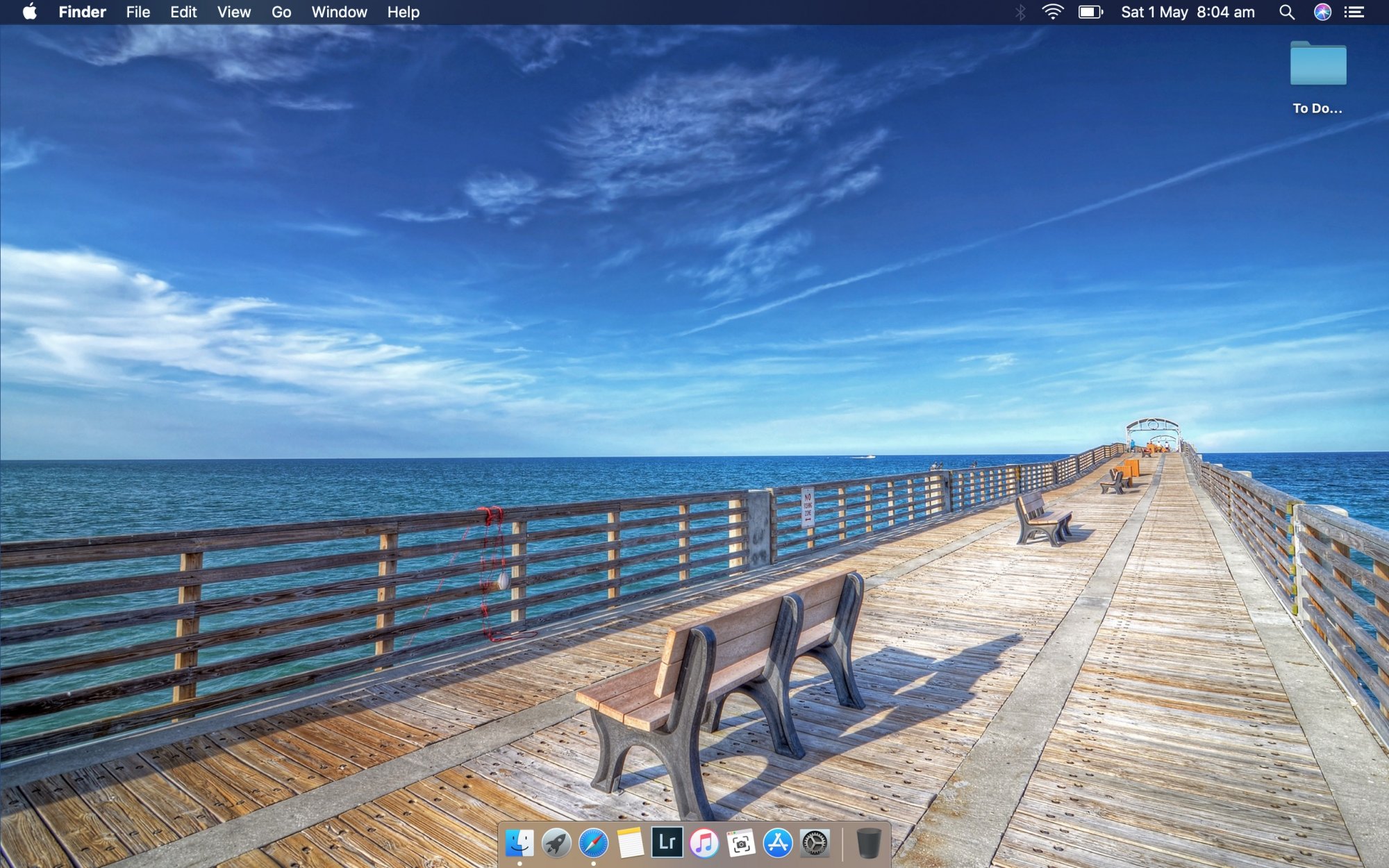Open the App Store from Dock
The image size is (1389, 868).
pos(777,843)
